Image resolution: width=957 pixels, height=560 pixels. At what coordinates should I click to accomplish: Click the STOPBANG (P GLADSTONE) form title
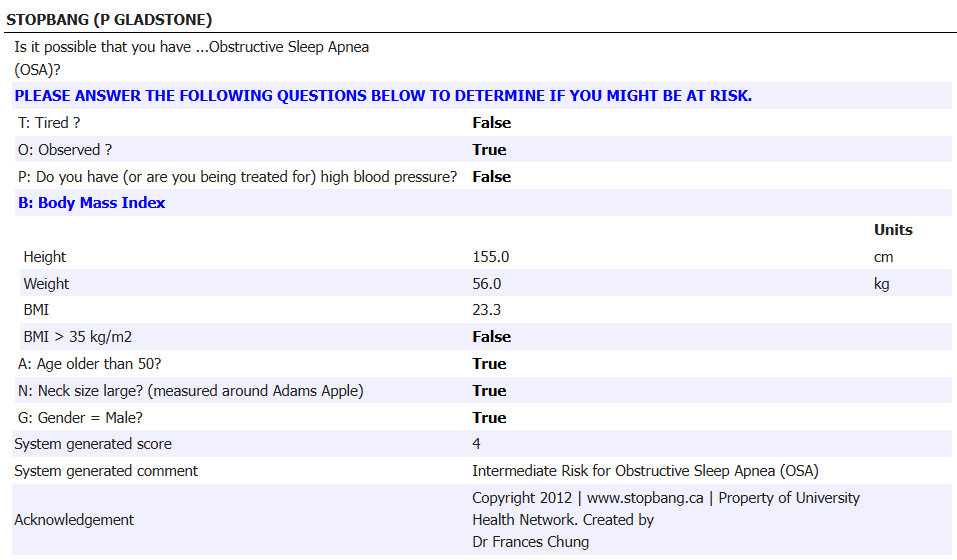click(x=109, y=20)
